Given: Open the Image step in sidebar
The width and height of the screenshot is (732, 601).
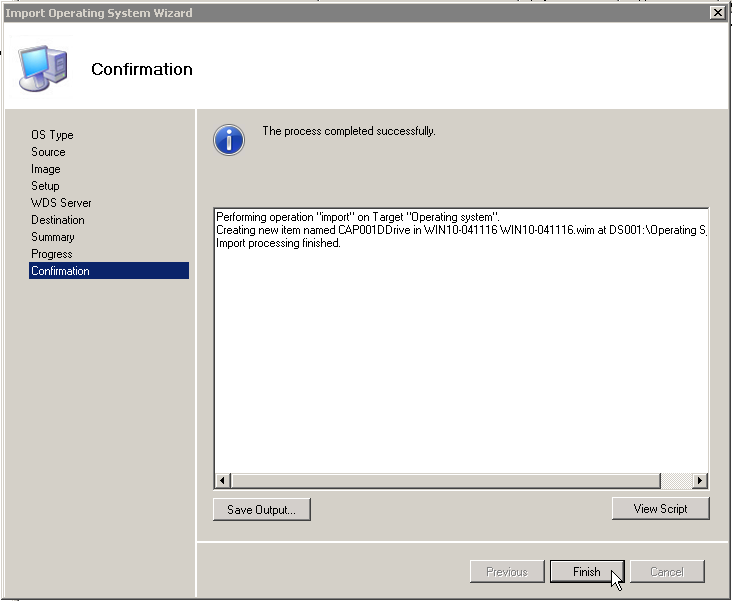Looking at the screenshot, I should click(x=46, y=169).
